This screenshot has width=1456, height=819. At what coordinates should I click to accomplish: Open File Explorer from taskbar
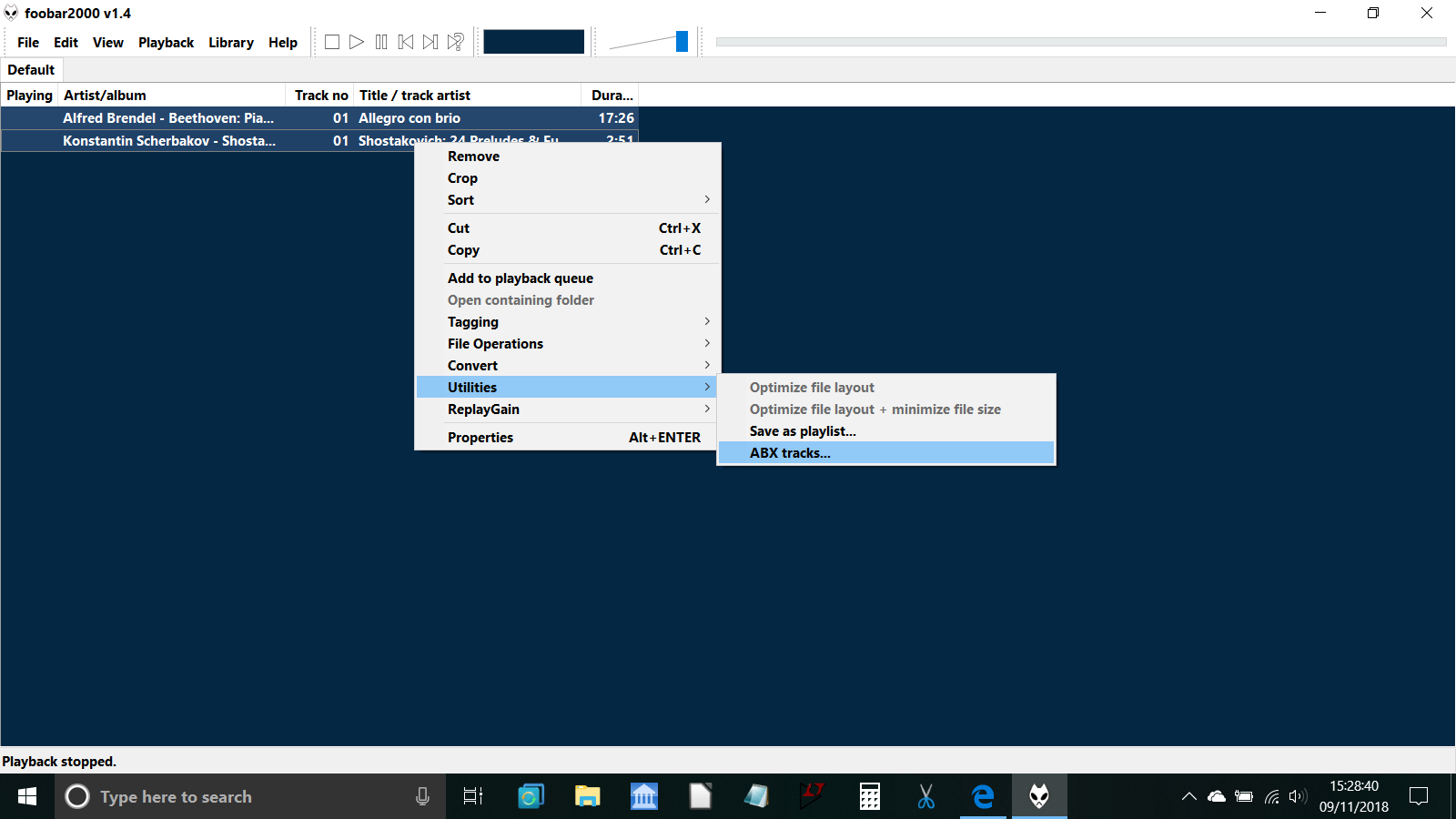click(587, 796)
